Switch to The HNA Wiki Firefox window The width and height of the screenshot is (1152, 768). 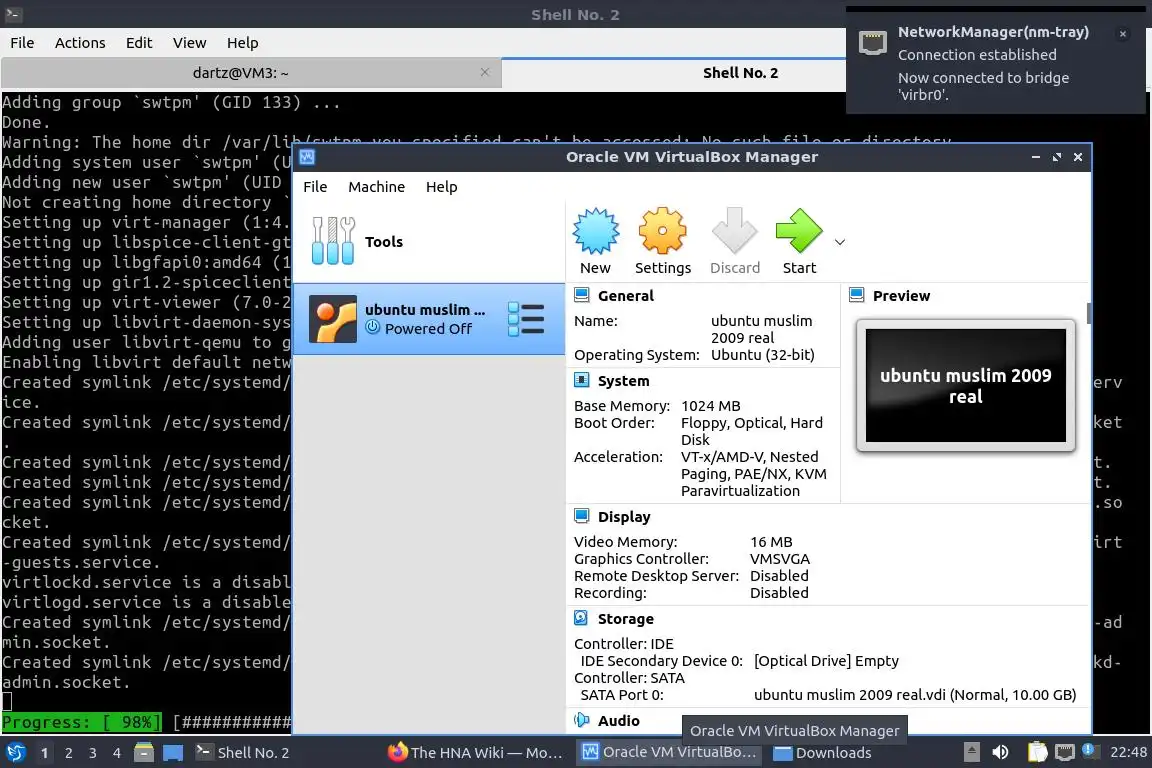tap(475, 753)
